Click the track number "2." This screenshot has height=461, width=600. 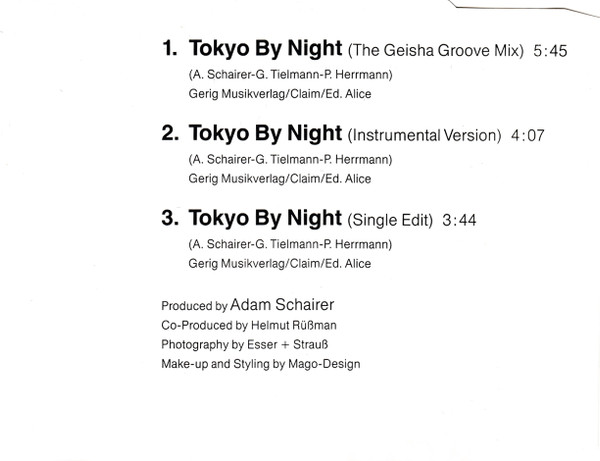click(169, 132)
